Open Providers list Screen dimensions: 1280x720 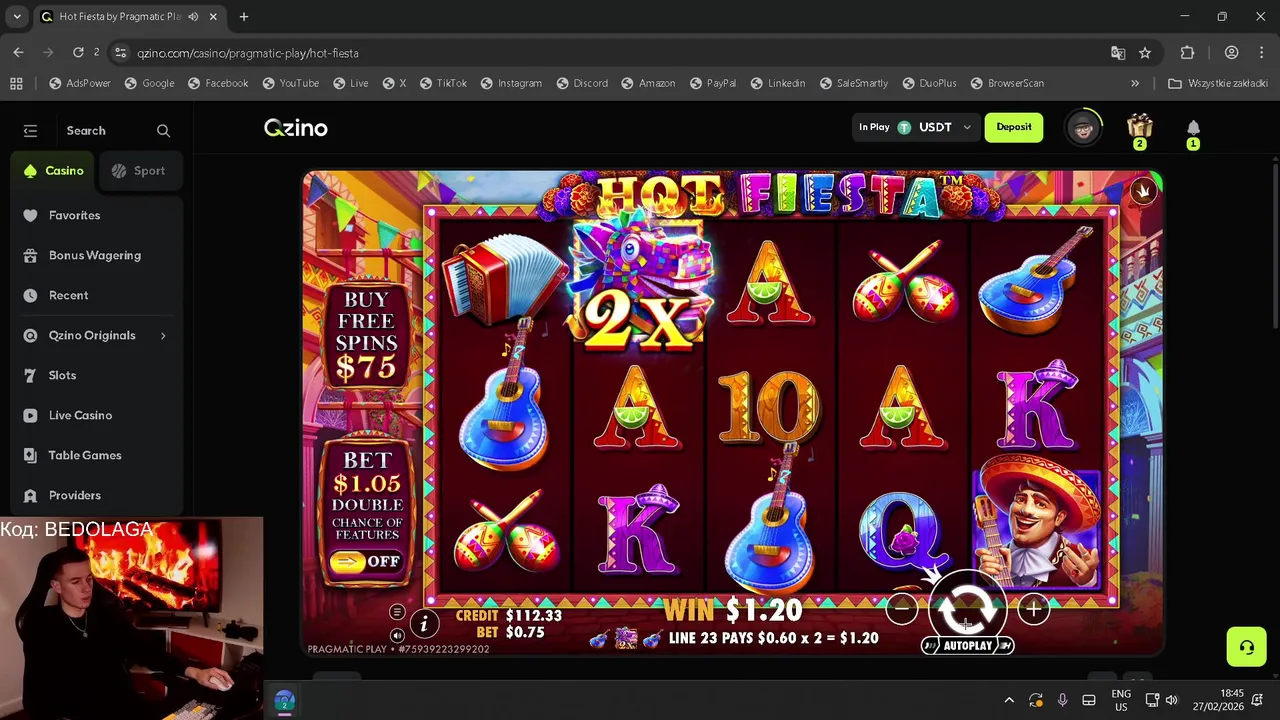(74, 495)
